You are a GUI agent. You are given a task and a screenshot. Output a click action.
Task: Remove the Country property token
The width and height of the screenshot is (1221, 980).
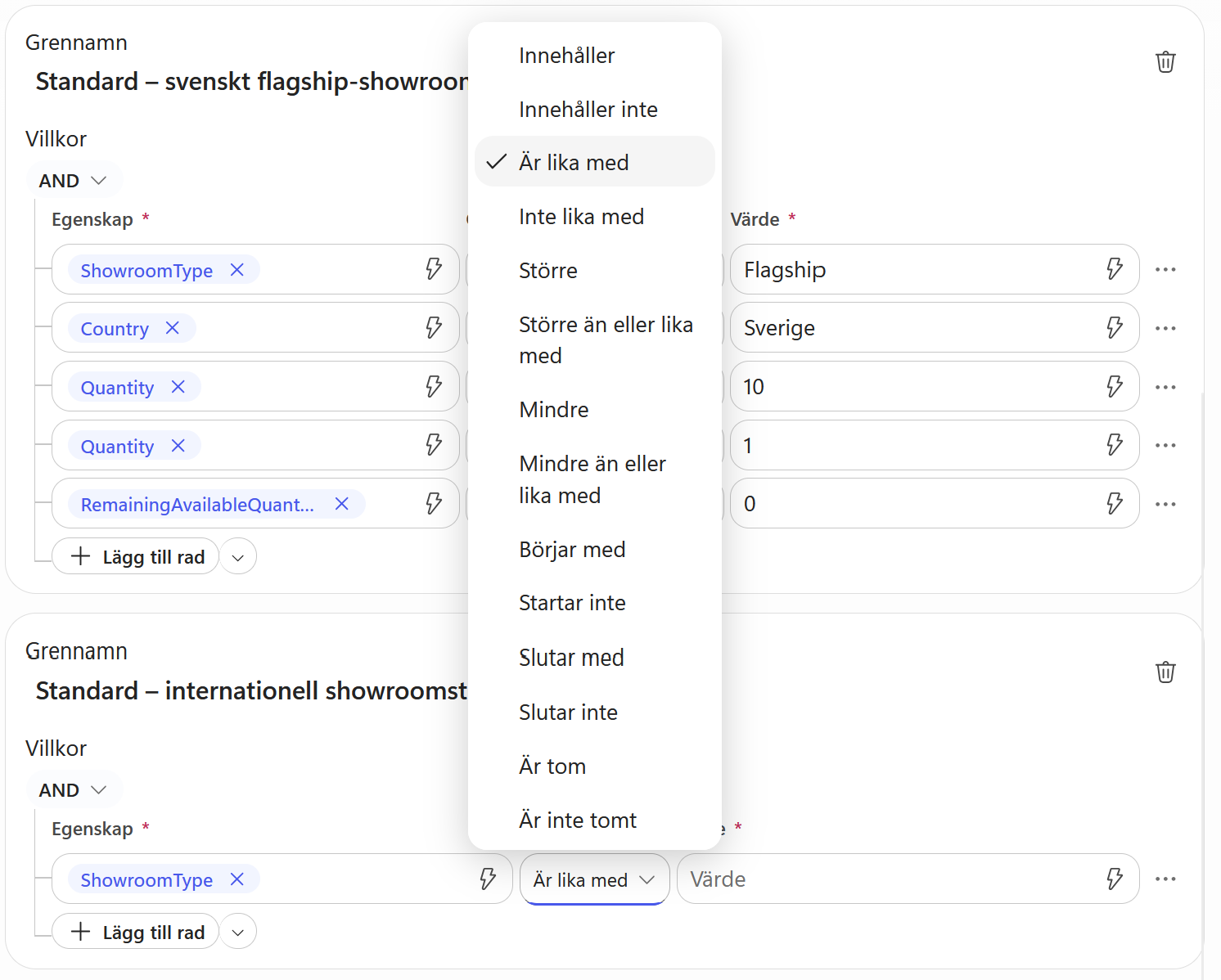172,328
